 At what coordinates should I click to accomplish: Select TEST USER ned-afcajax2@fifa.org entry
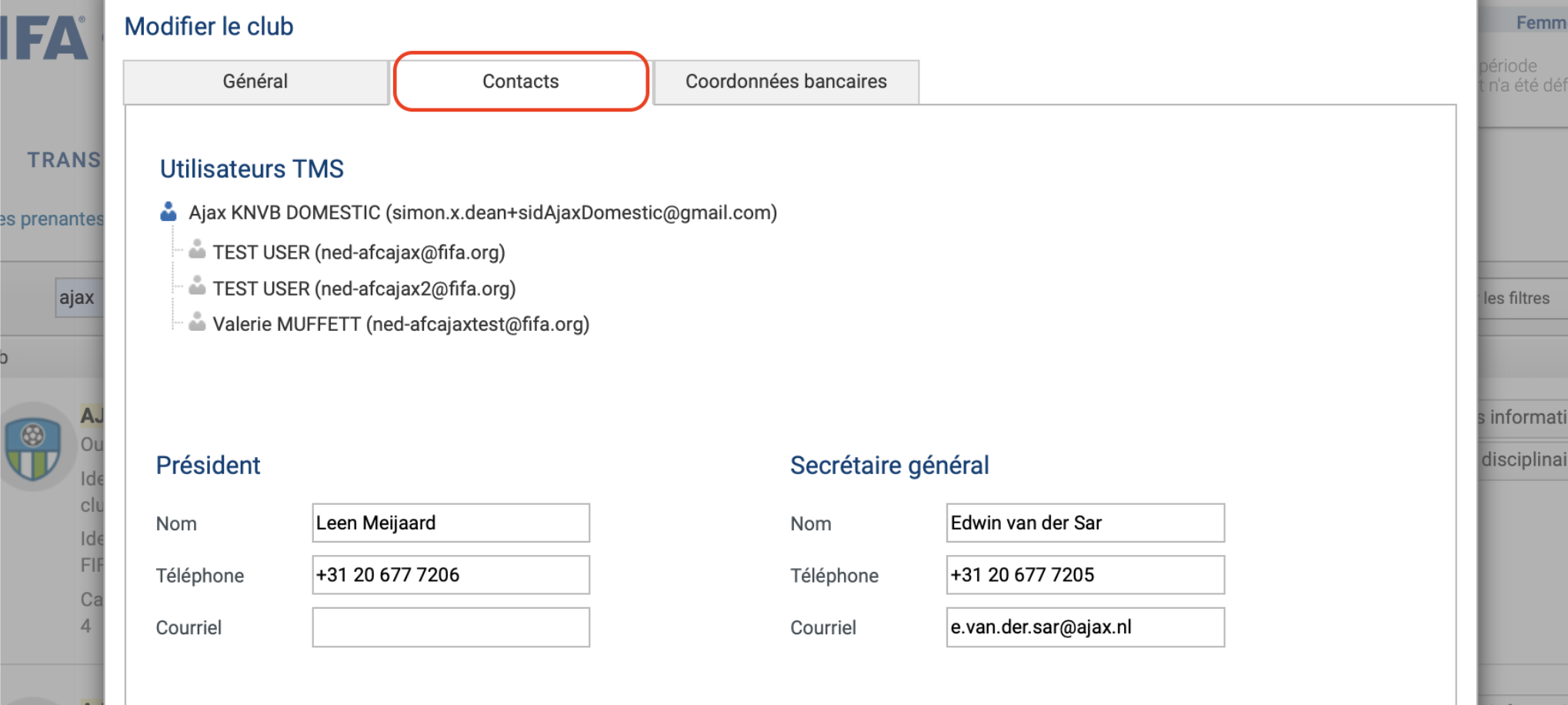[x=364, y=289]
